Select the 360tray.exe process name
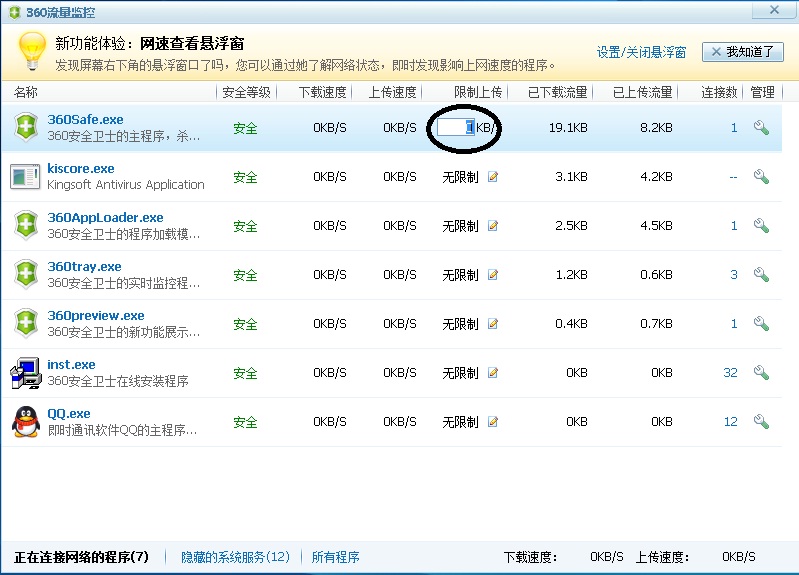 pos(84,266)
